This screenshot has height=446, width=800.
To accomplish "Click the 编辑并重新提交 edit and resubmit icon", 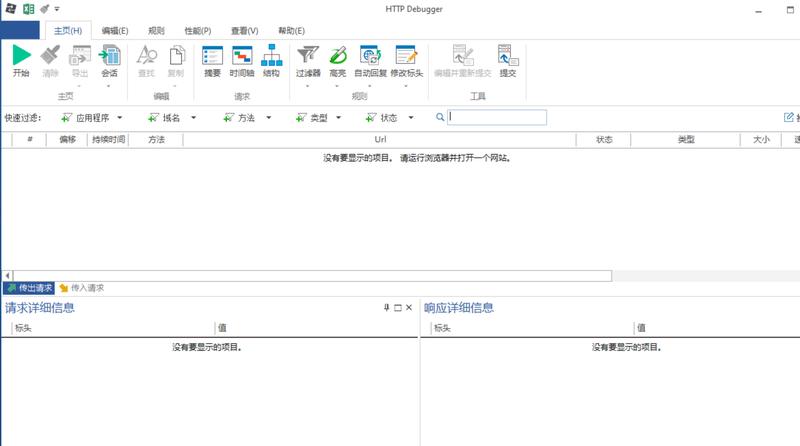I will click(463, 55).
